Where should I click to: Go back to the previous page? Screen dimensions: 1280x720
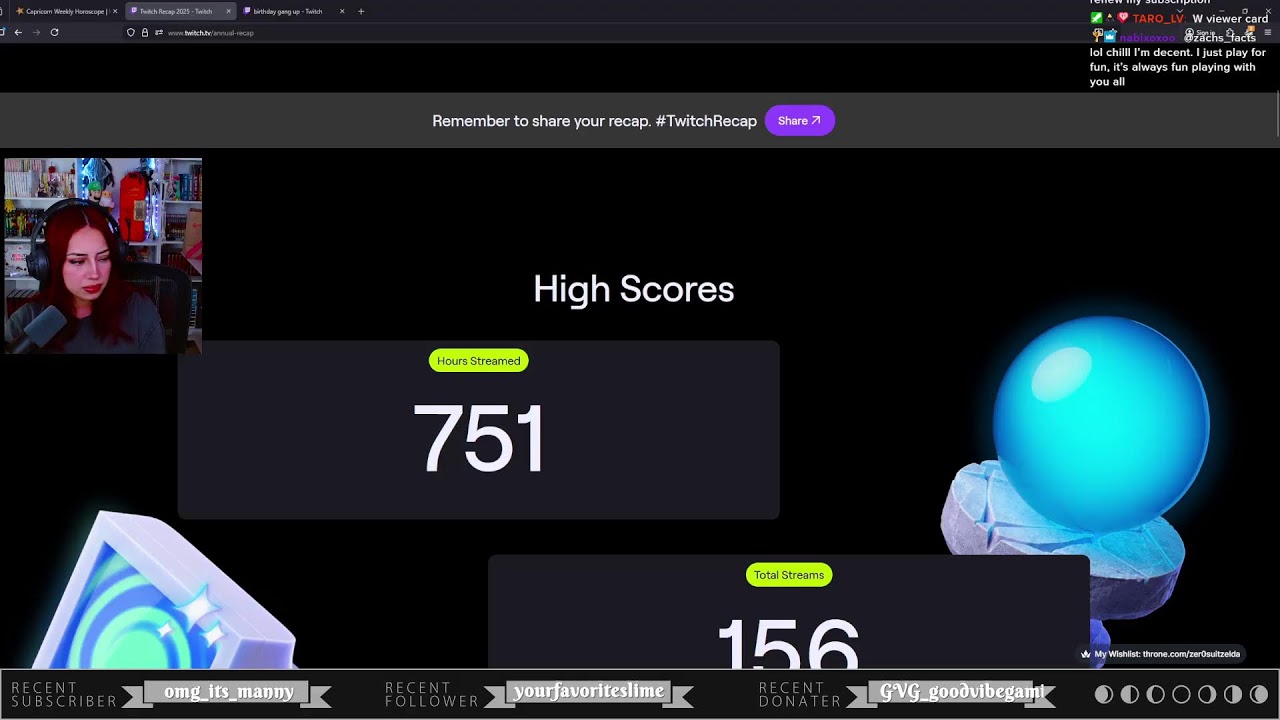18,32
